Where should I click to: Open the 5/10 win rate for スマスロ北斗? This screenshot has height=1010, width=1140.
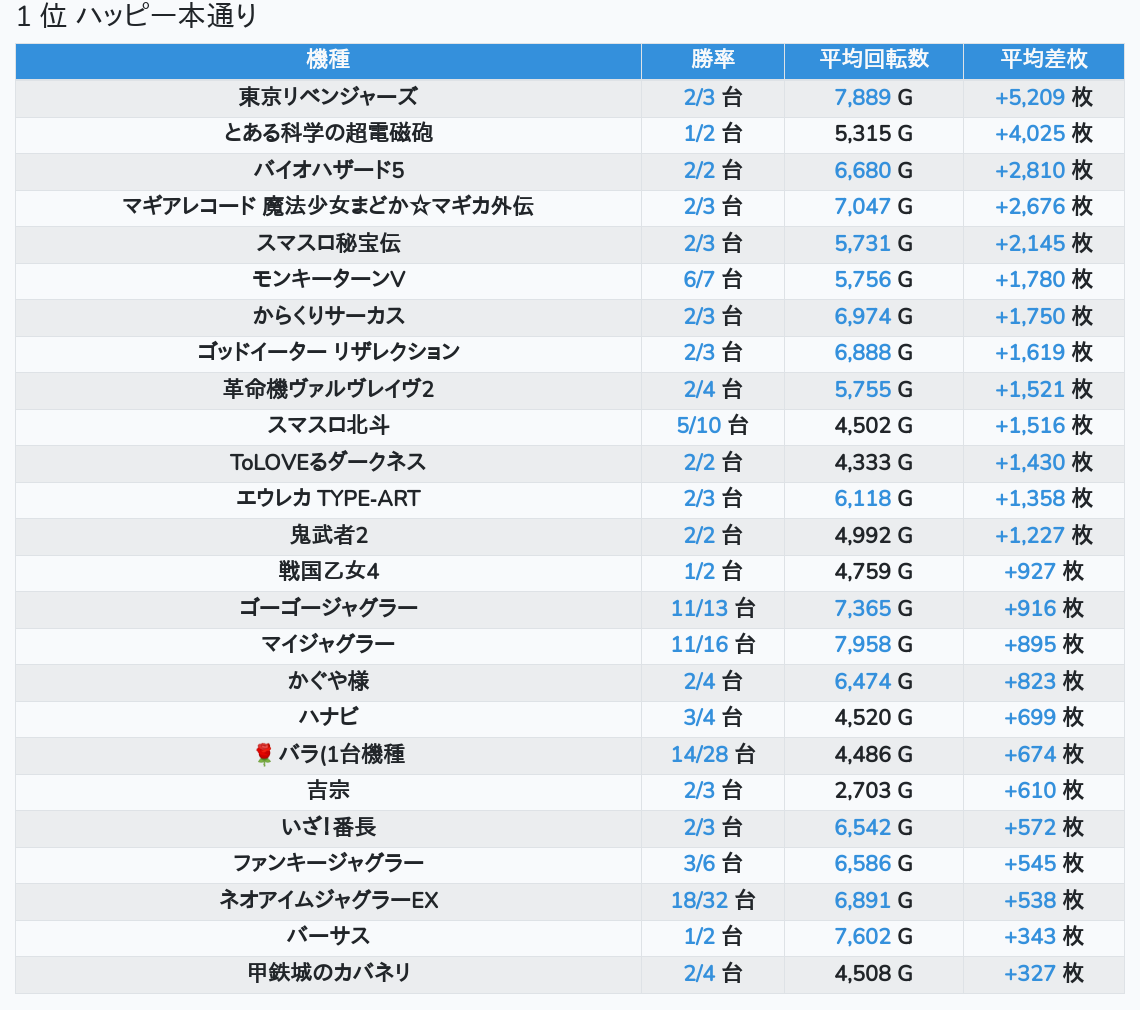(698, 425)
